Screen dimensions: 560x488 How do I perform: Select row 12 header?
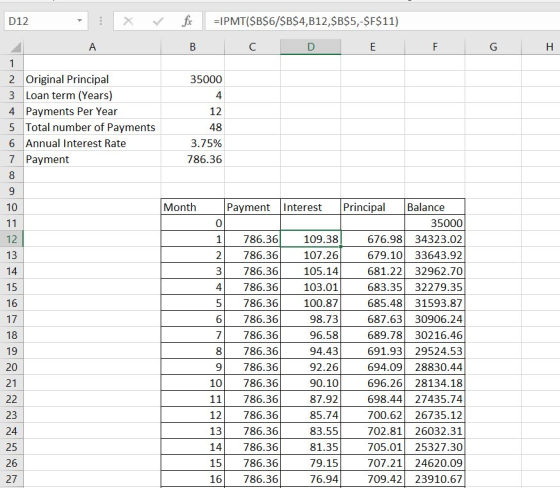tap(12, 239)
